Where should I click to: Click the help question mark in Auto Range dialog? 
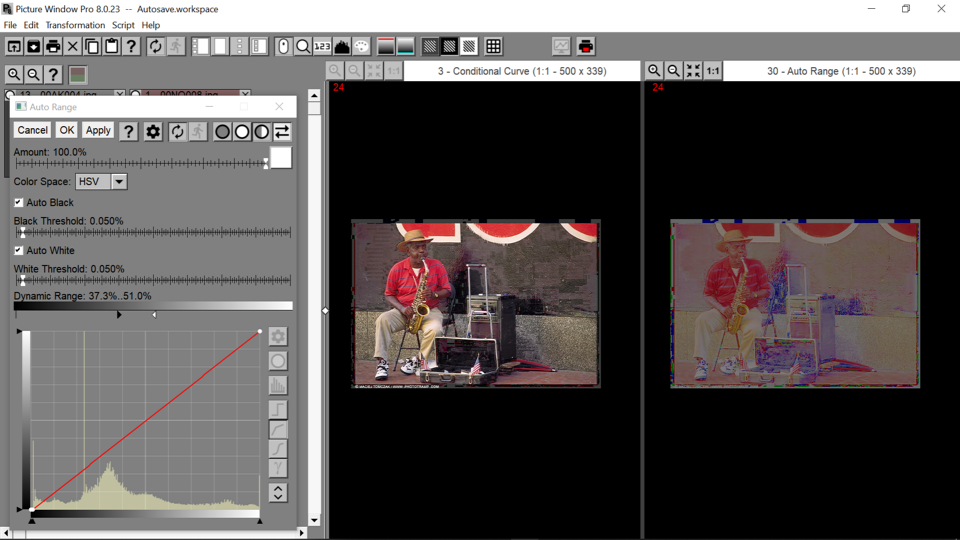(x=129, y=132)
